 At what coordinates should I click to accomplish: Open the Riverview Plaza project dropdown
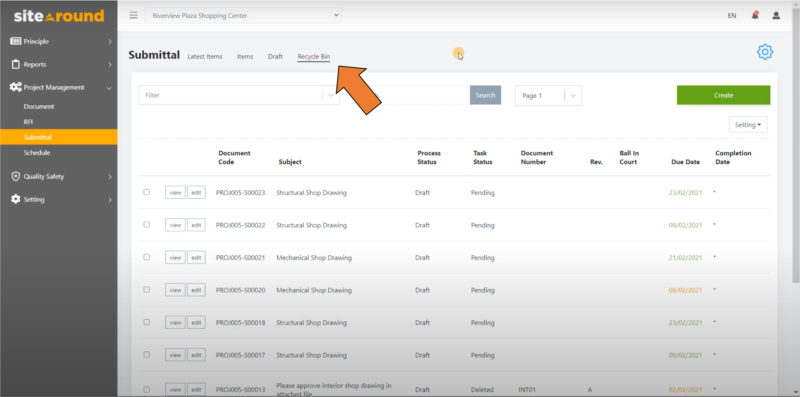pyautogui.click(x=243, y=15)
